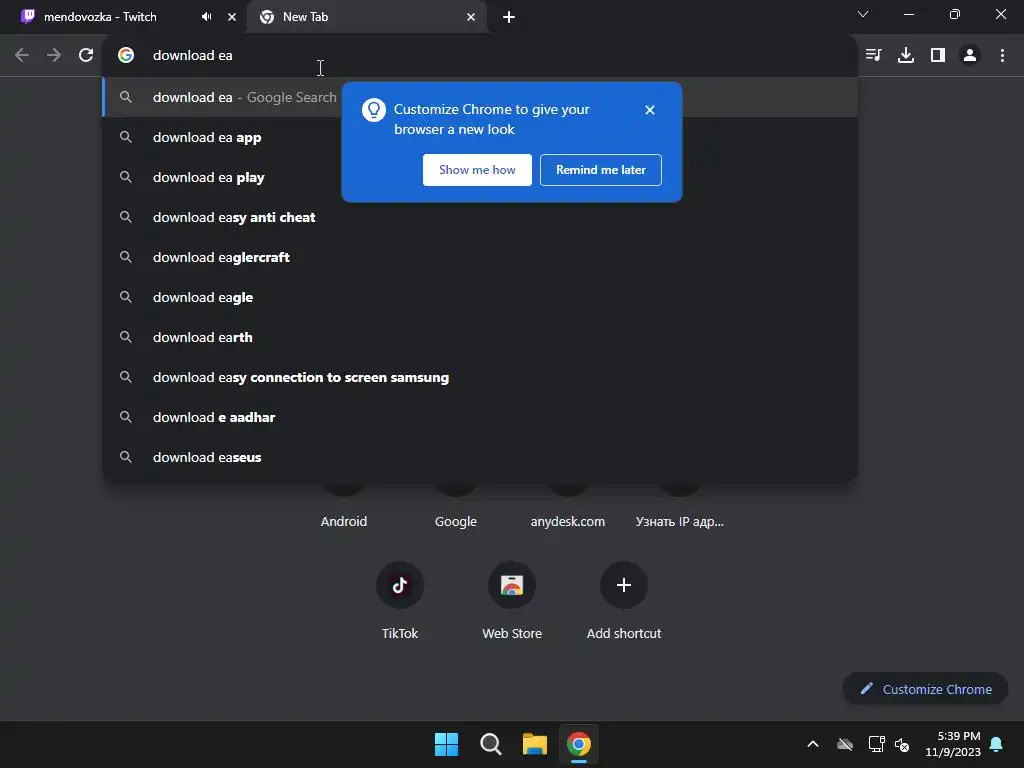Image resolution: width=1024 pixels, height=768 pixels.
Task: Select "download ea - Google Search" suggestion
Action: [480, 97]
